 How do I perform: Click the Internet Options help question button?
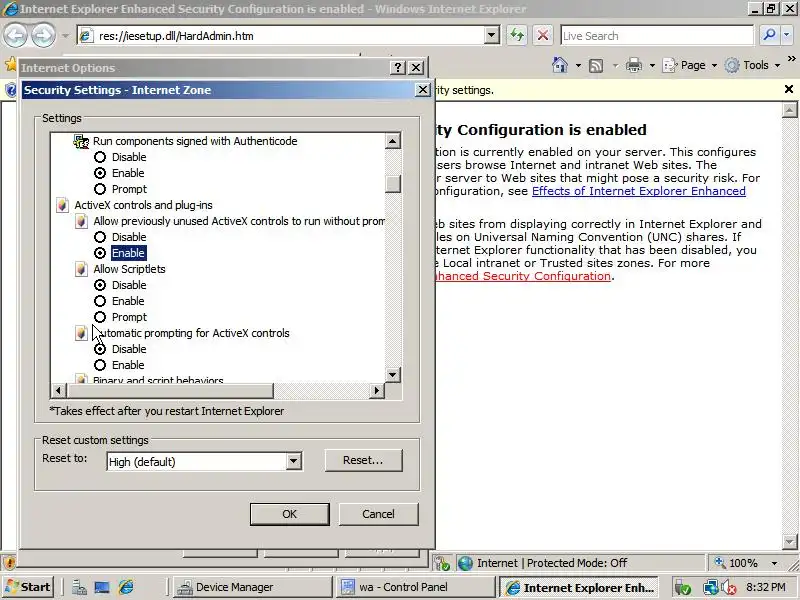tap(398, 67)
